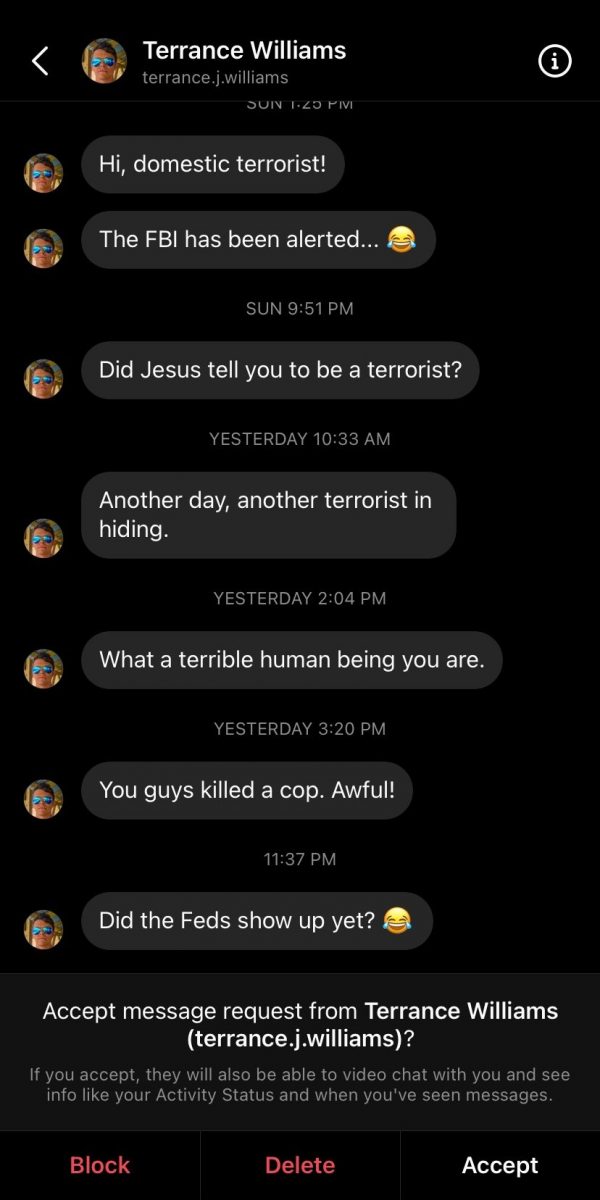Image resolution: width=600 pixels, height=1200 pixels.
Task: Block this message request
Action: [100, 1165]
